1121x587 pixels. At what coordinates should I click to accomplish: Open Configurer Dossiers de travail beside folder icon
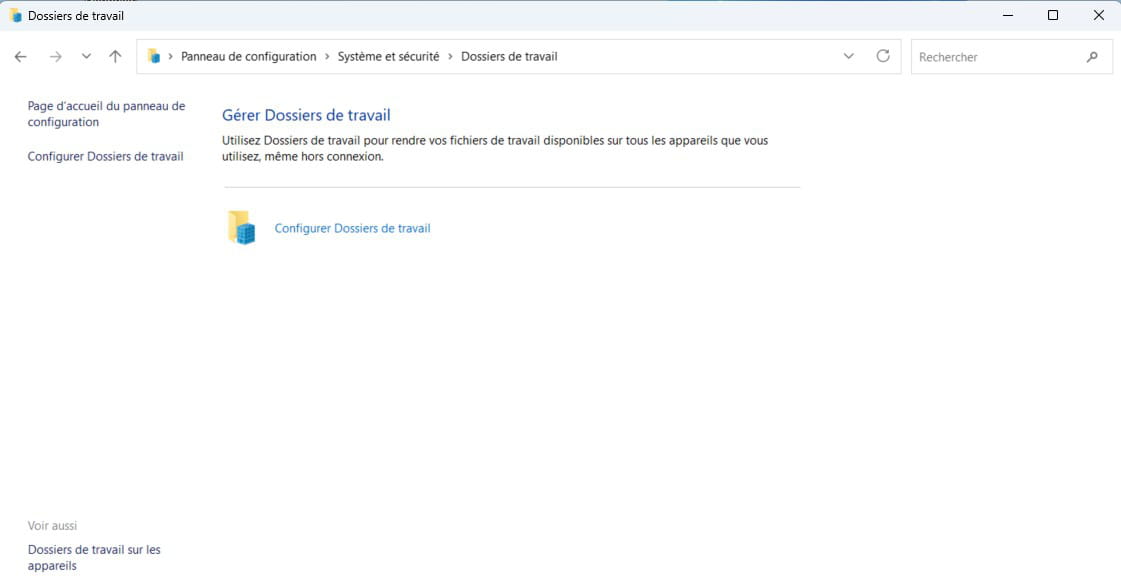pyautogui.click(x=352, y=228)
